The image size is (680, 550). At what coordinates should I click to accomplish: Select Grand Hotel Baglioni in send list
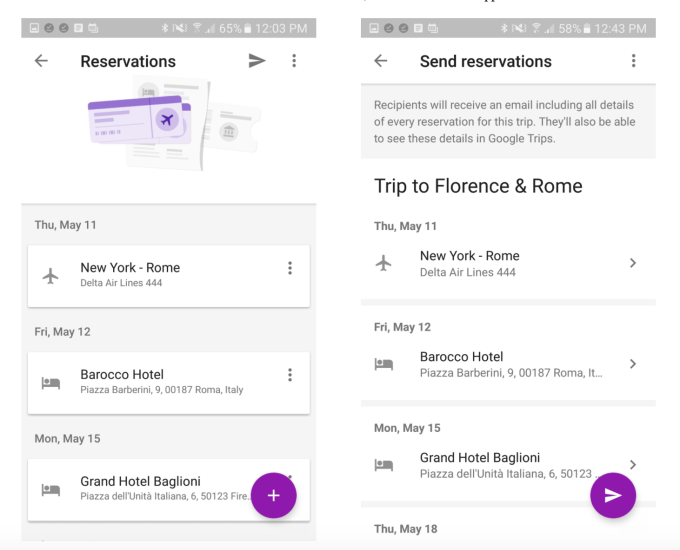[490, 465]
